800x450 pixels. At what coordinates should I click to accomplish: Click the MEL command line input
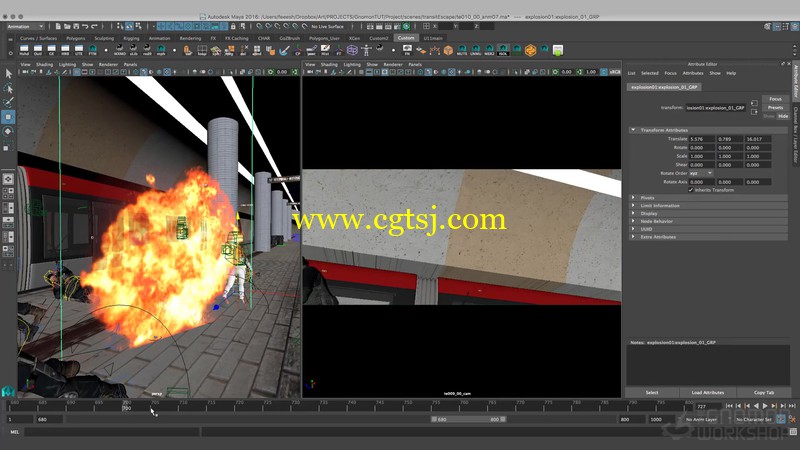tap(111, 432)
